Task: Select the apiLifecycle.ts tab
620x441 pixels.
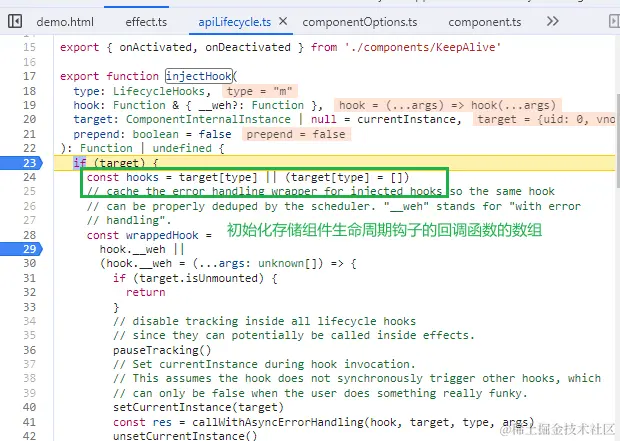Action: [234, 22]
